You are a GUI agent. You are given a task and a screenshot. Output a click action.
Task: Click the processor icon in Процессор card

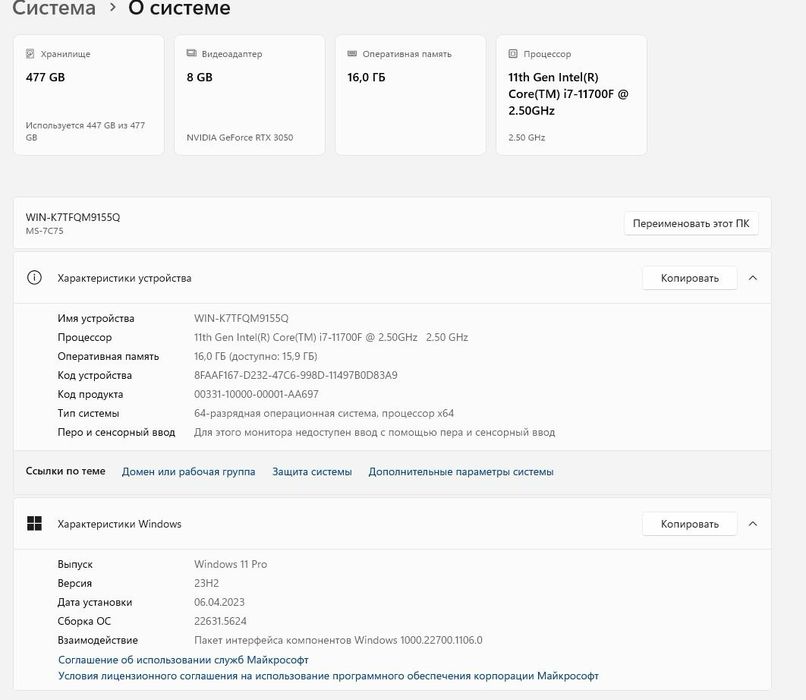(513, 54)
